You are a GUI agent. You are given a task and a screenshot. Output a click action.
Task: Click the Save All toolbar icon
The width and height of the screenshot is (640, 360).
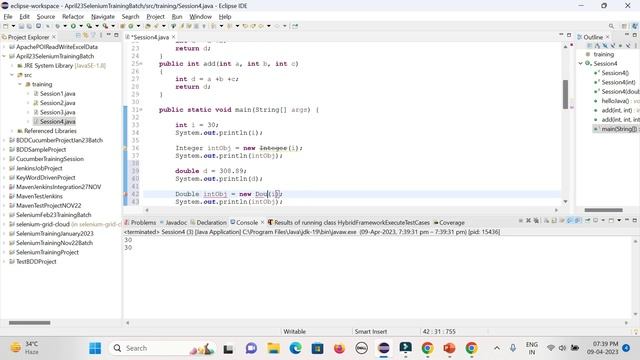[29, 26]
